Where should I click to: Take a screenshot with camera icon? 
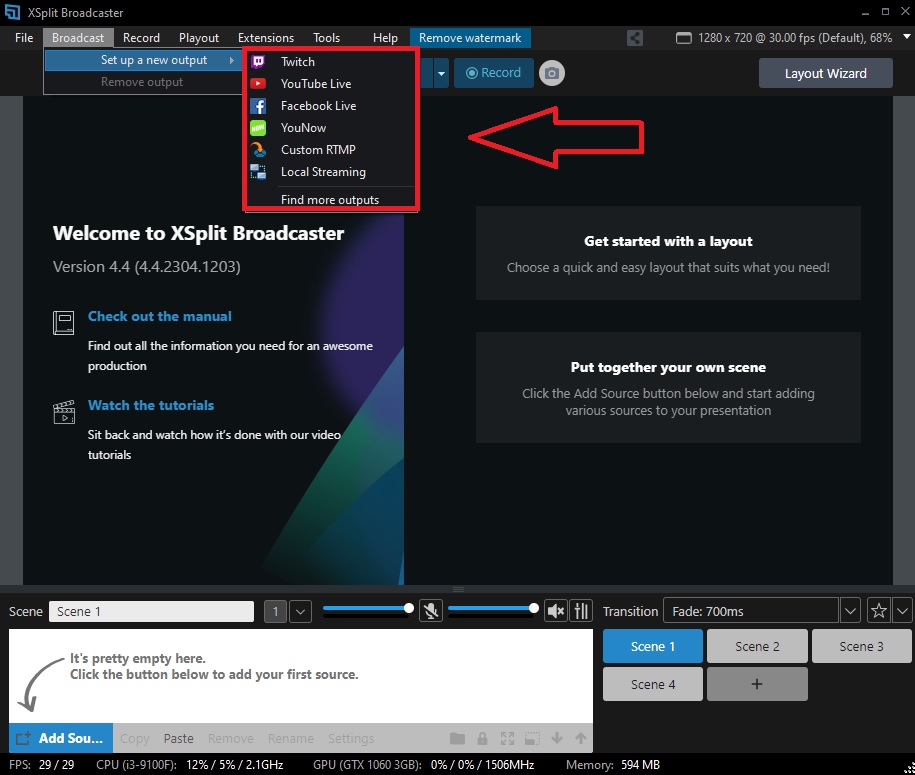[x=551, y=74]
